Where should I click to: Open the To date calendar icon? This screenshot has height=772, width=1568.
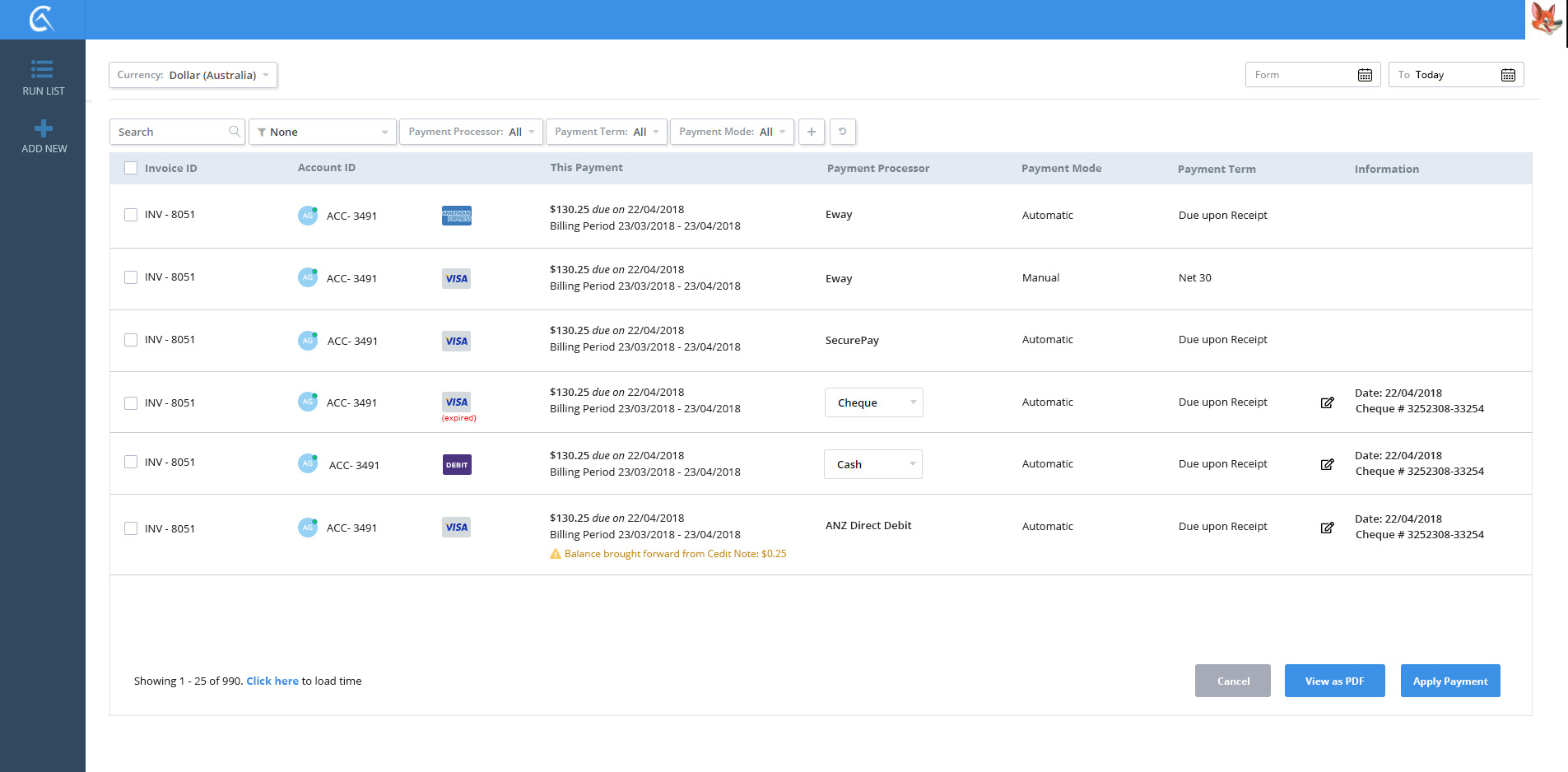coord(1507,75)
